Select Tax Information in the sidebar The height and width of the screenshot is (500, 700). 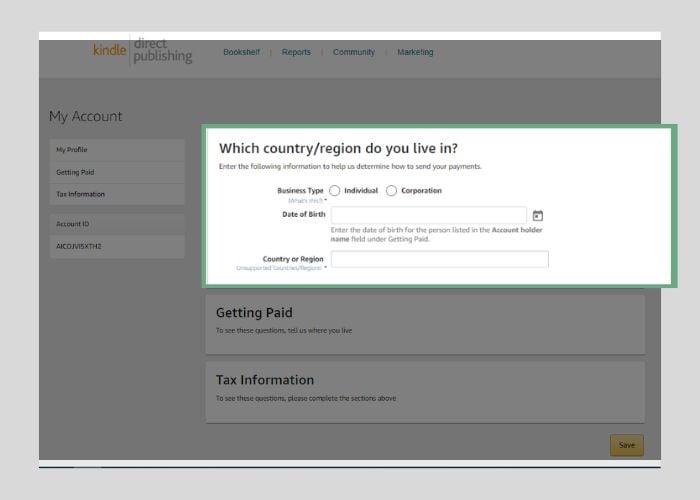point(117,194)
